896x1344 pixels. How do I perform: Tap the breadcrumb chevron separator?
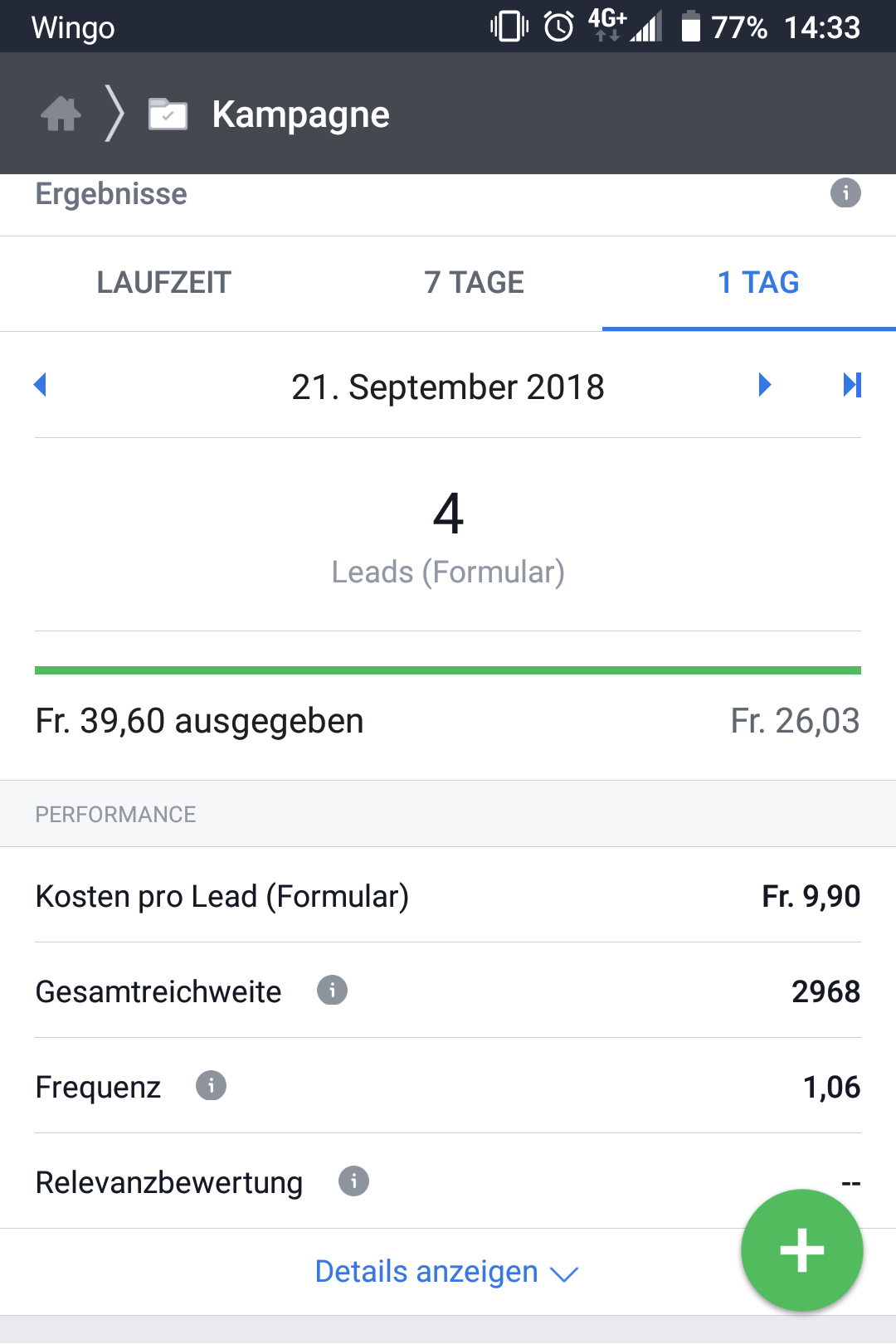coord(114,114)
